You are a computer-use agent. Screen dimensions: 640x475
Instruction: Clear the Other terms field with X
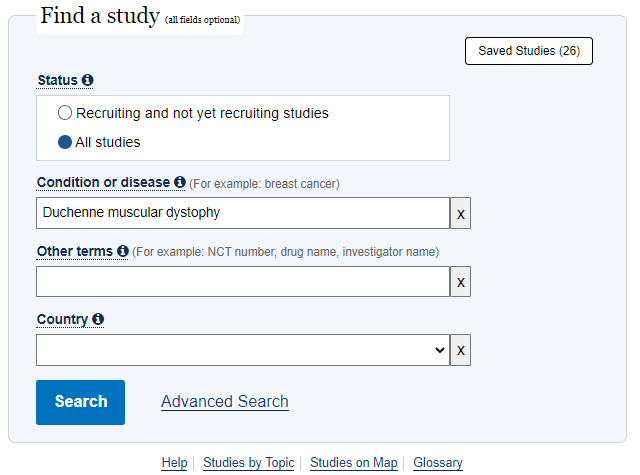coord(461,282)
